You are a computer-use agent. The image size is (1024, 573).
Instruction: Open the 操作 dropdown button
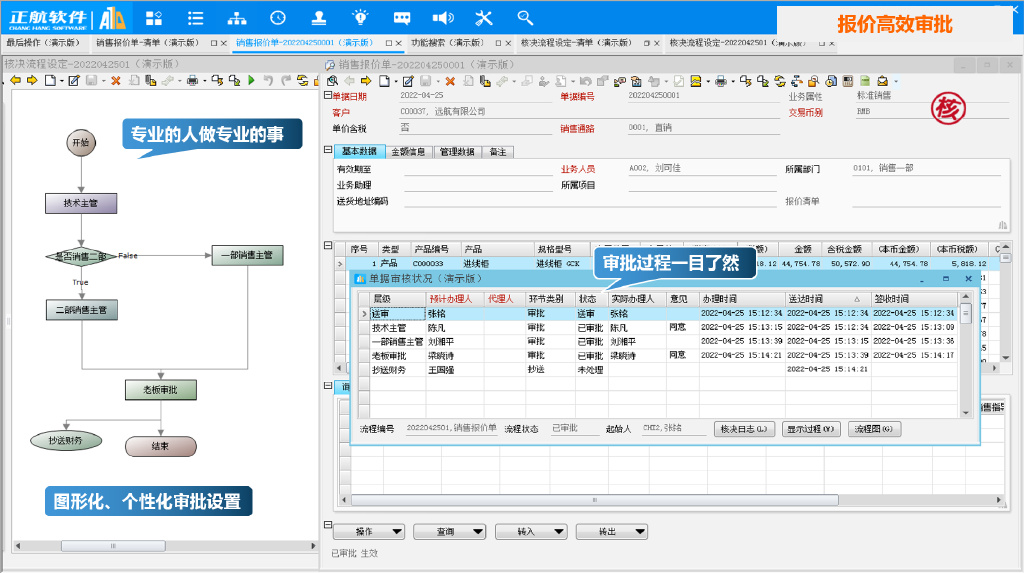coord(368,531)
